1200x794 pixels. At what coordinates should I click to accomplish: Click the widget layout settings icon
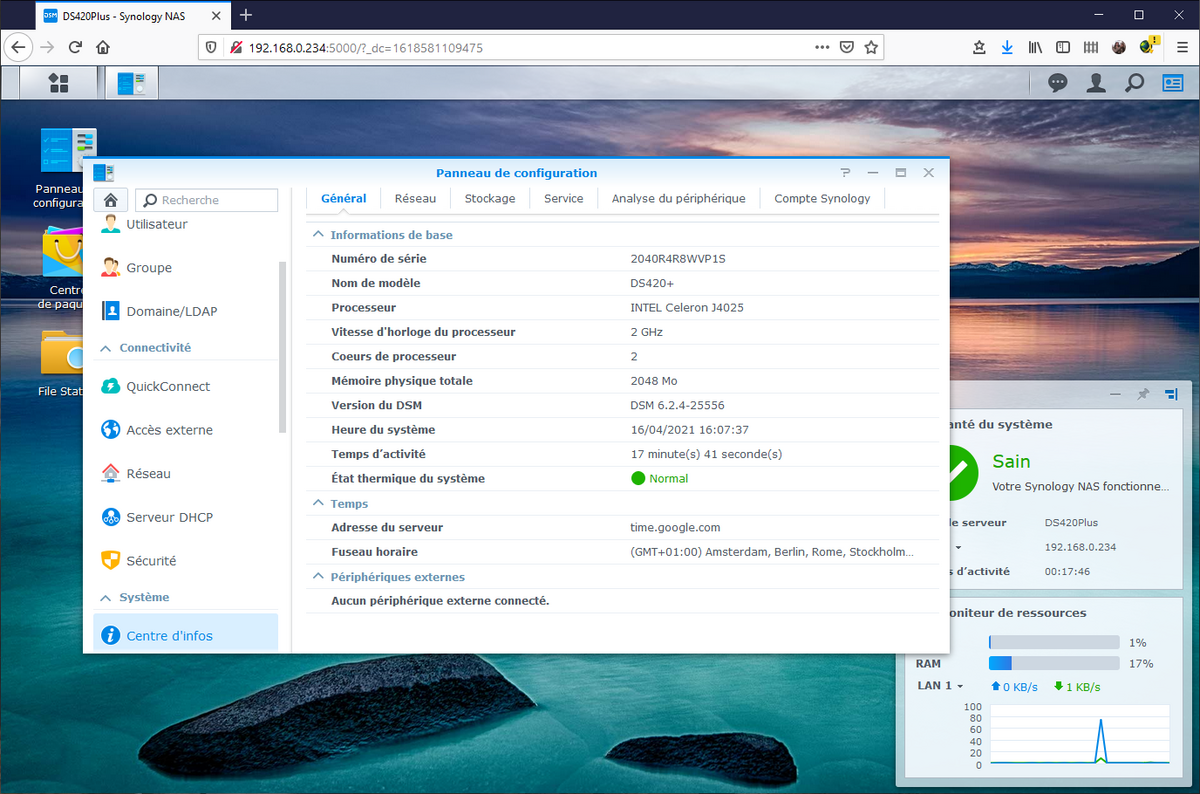click(x=1170, y=395)
